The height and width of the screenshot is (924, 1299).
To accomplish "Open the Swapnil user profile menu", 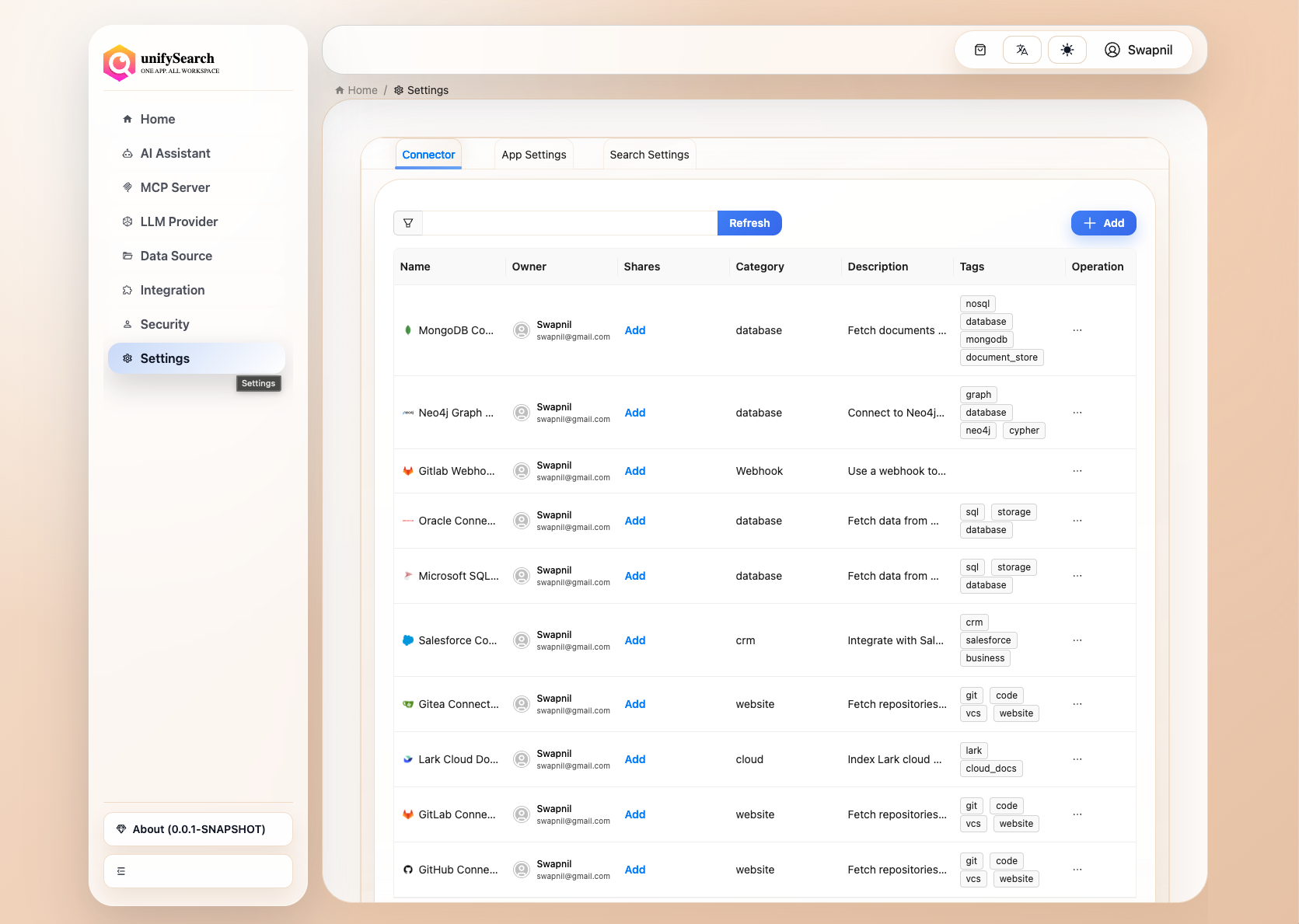I will point(1139,50).
